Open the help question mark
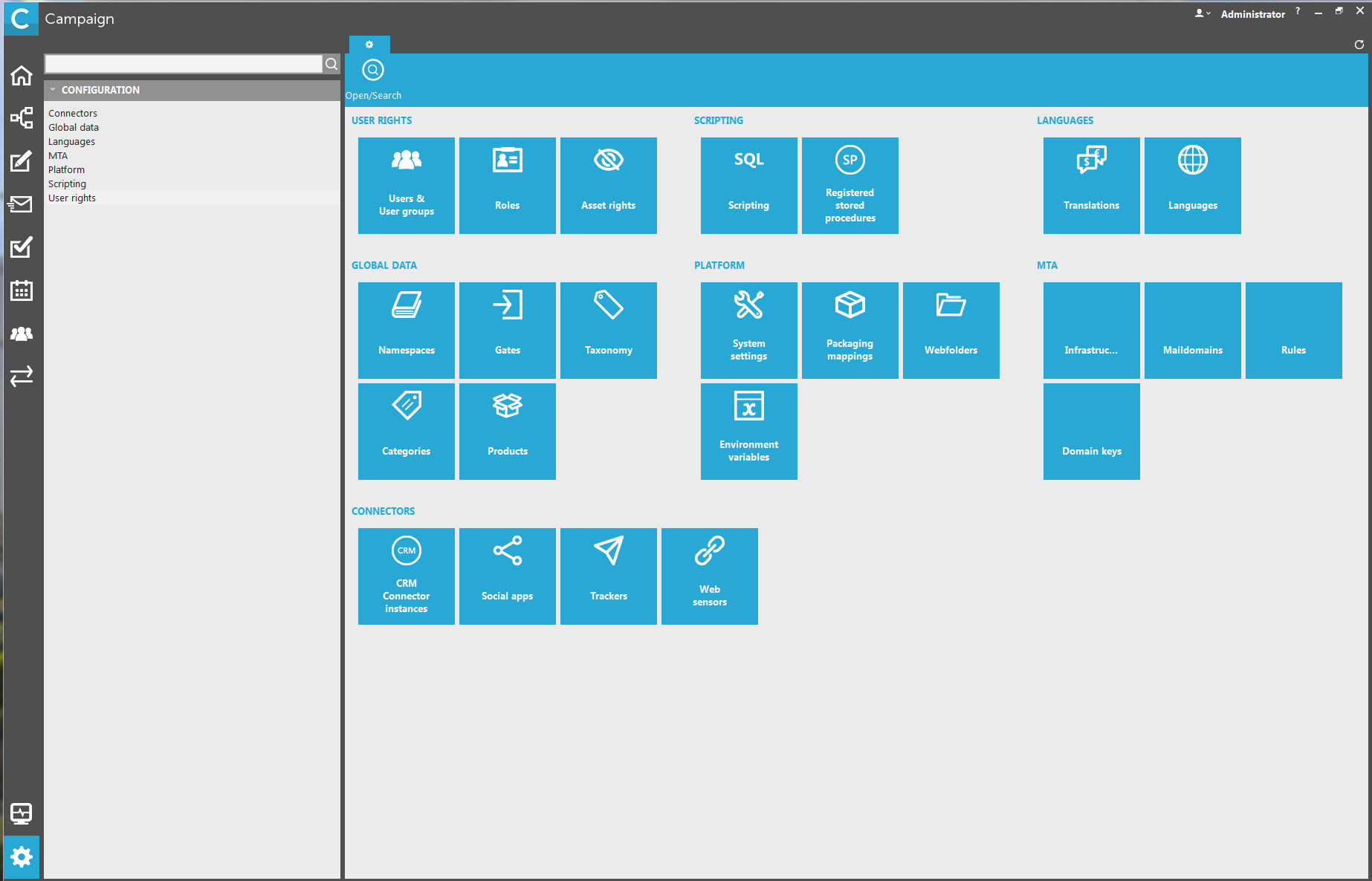1372x881 pixels. click(x=1298, y=11)
